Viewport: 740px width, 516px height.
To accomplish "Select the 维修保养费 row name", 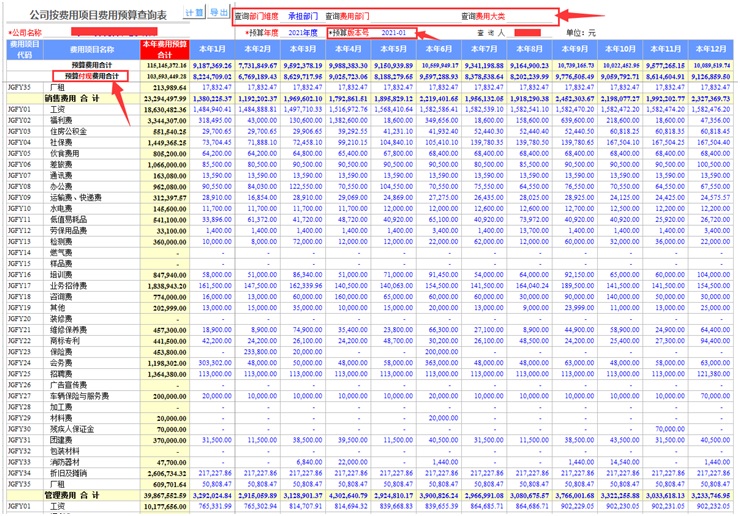I will coord(68,330).
